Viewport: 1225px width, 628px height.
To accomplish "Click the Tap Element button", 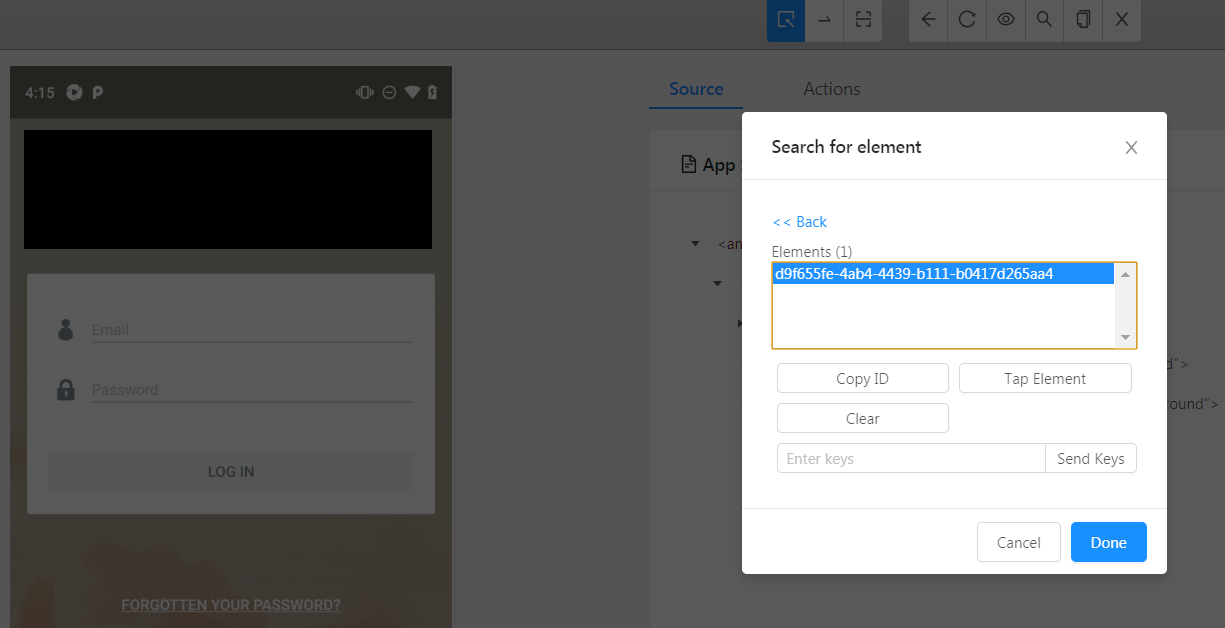I will point(1045,379).
